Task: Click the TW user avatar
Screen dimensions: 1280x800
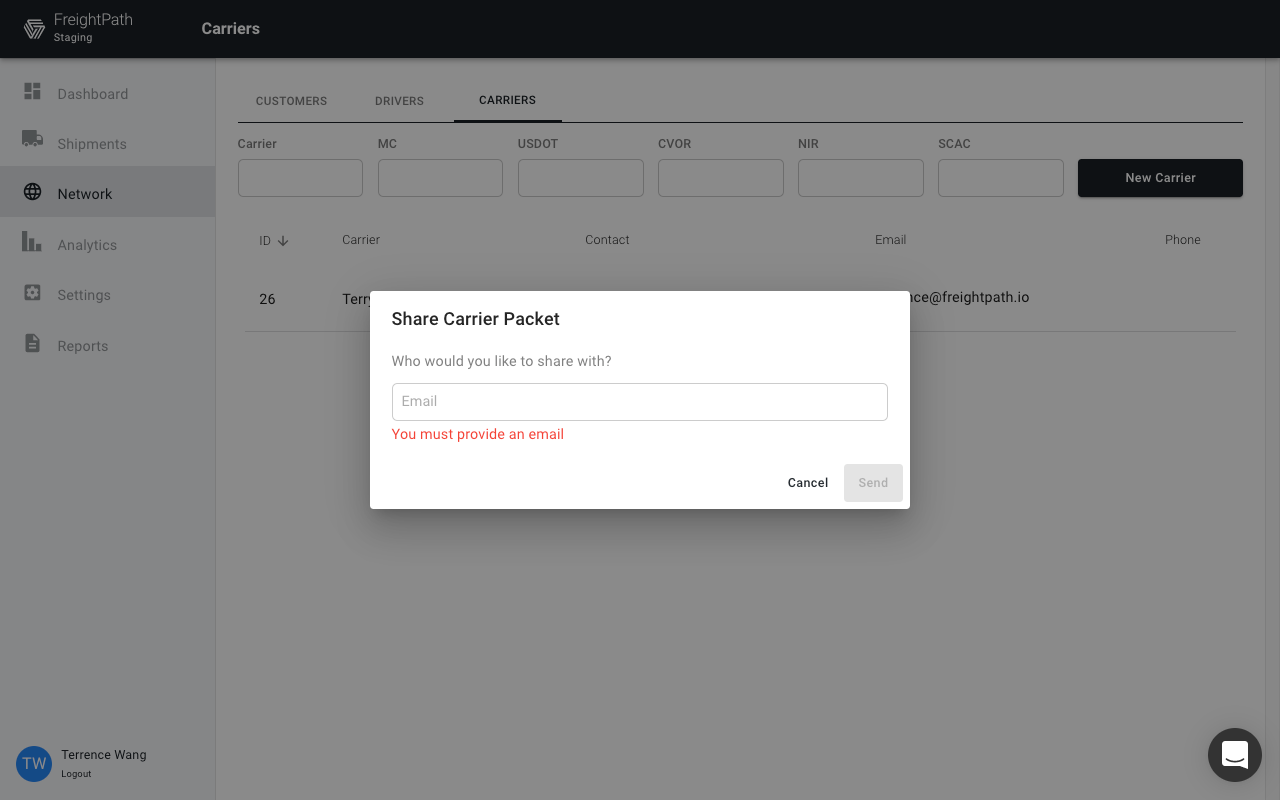Action: (34, 763)
